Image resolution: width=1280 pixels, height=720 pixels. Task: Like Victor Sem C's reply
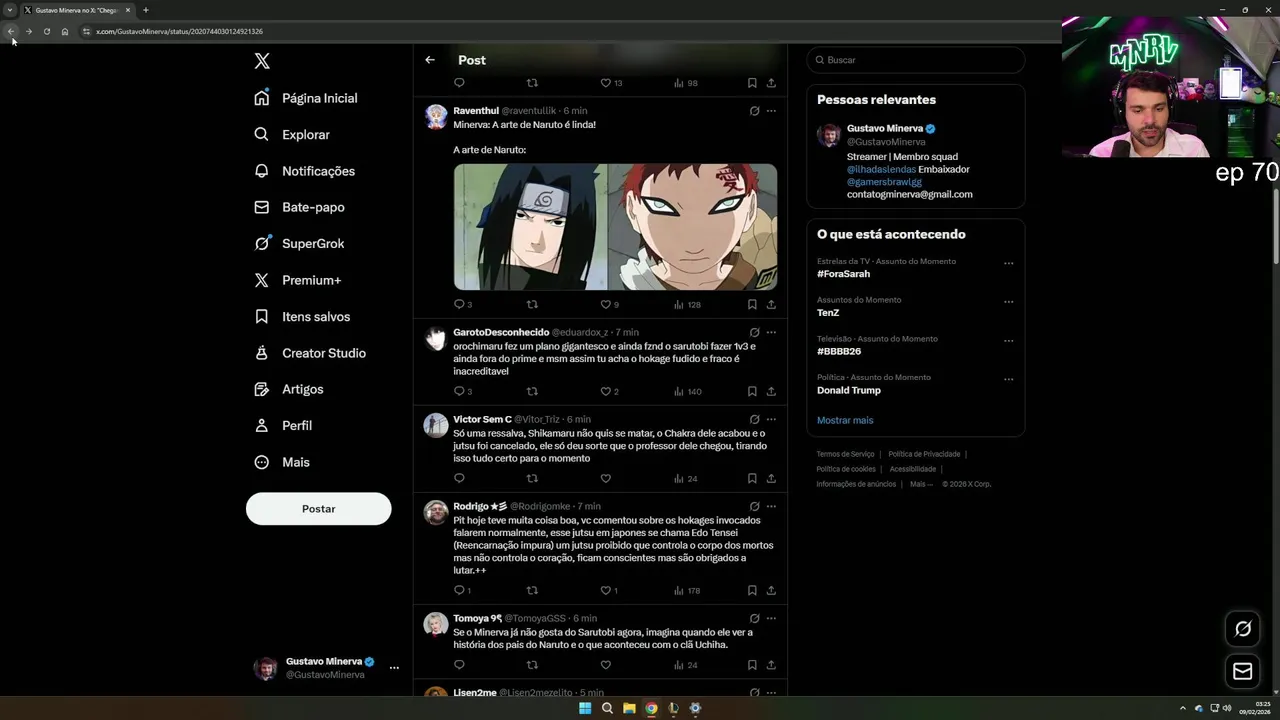click(605, 478)
